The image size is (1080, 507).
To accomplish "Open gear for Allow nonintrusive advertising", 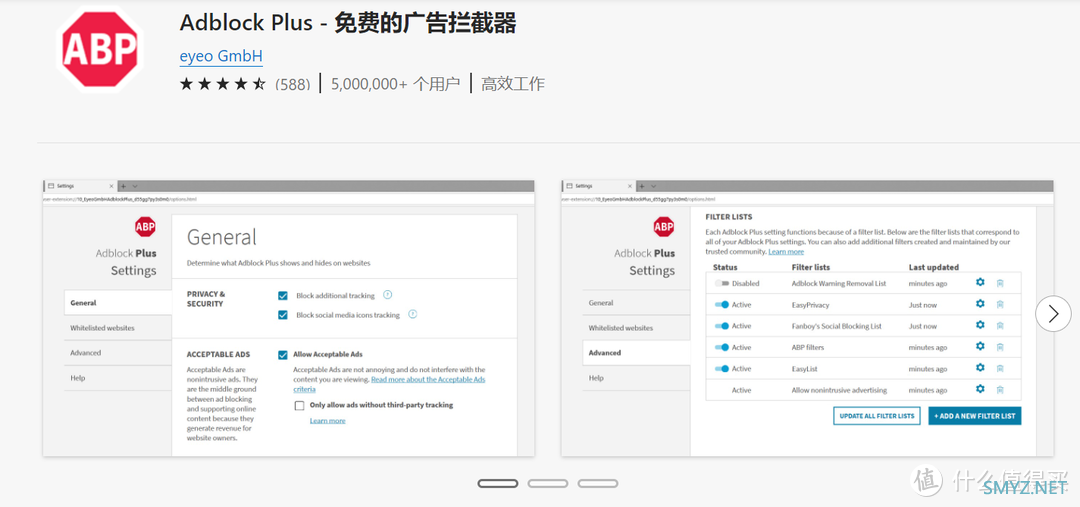I will [980, 389].
